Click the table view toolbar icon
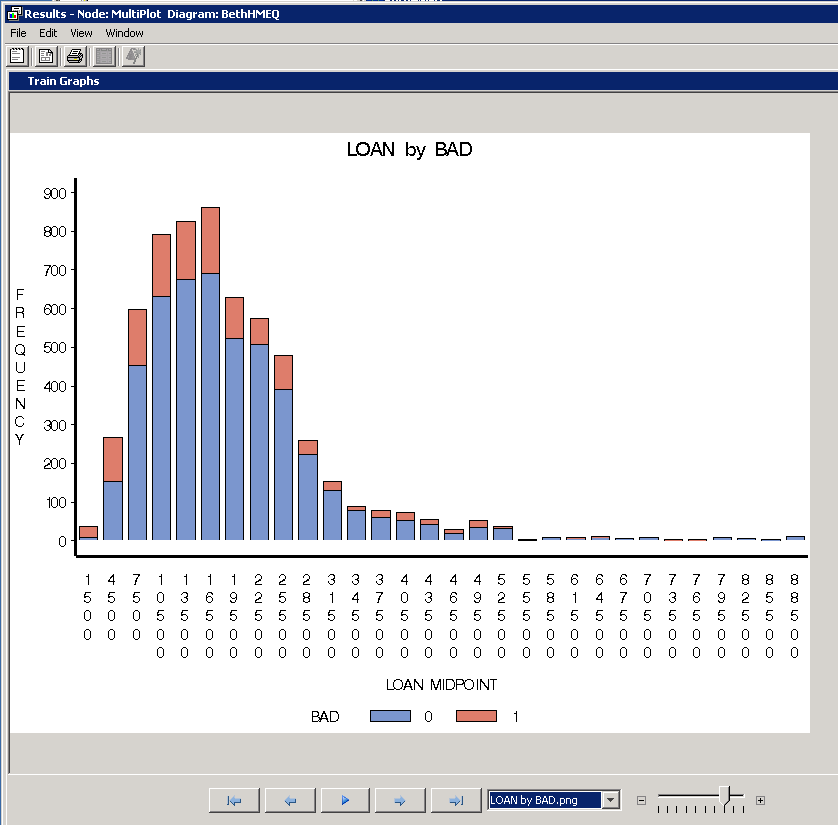838x825 pixels. [104, 56]
